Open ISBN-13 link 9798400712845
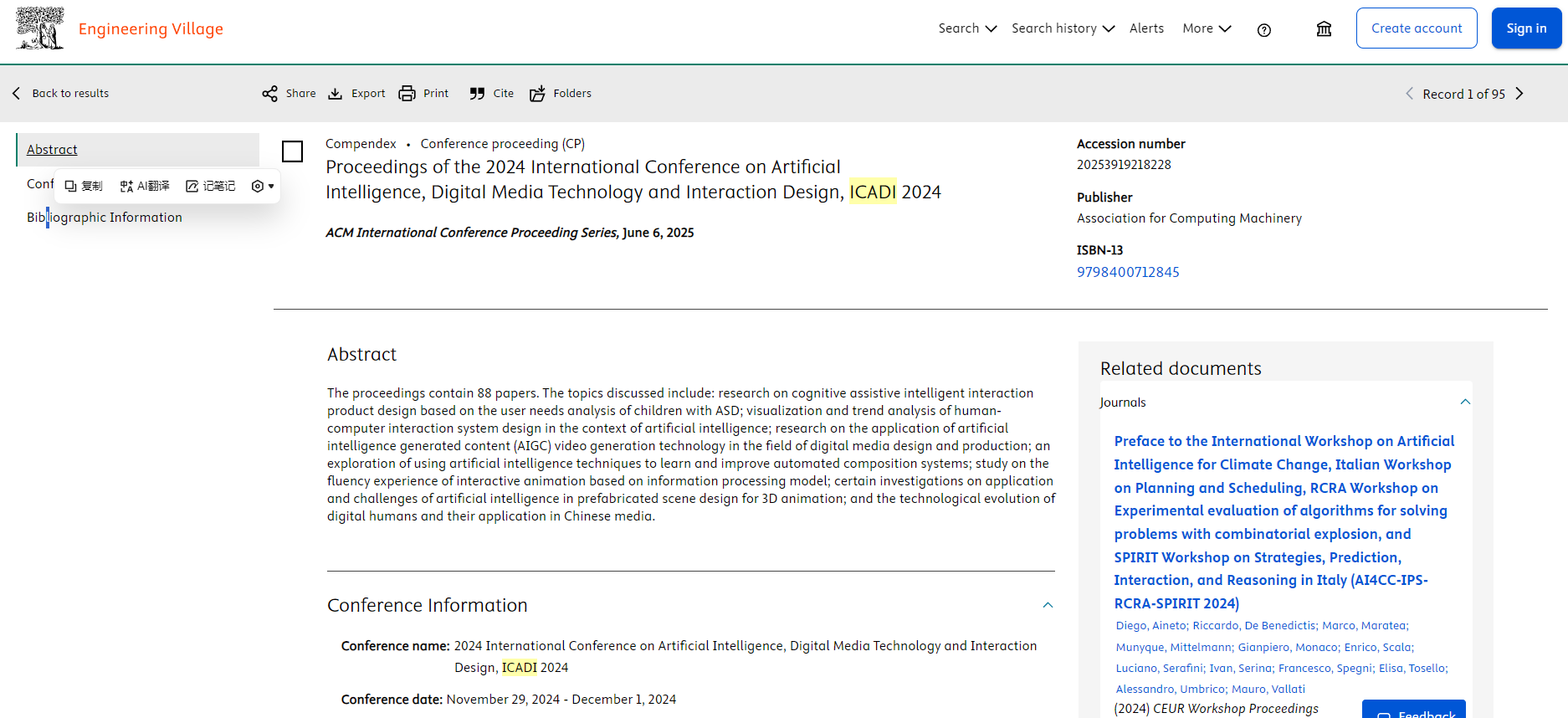This screenshot has height=718, width=1568. coord(1128,272)
